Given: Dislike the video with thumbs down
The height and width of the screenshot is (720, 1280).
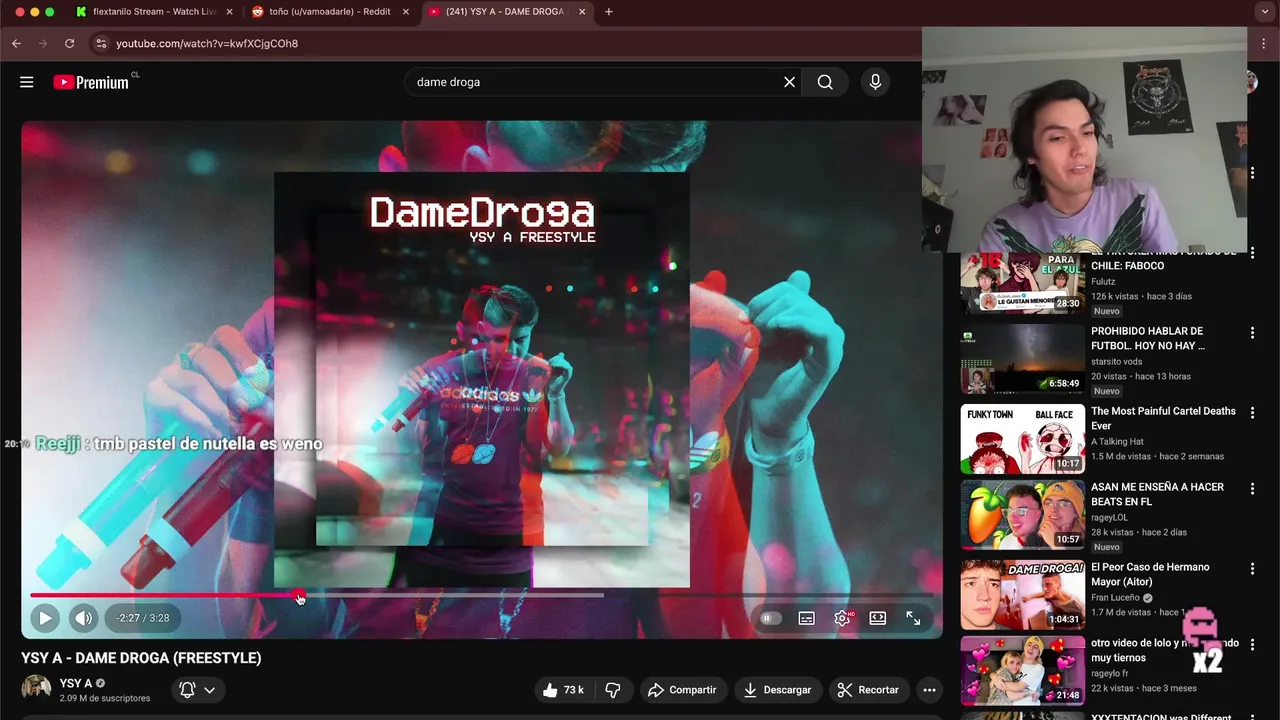Looking at the screenshot, I should point(613,690).
